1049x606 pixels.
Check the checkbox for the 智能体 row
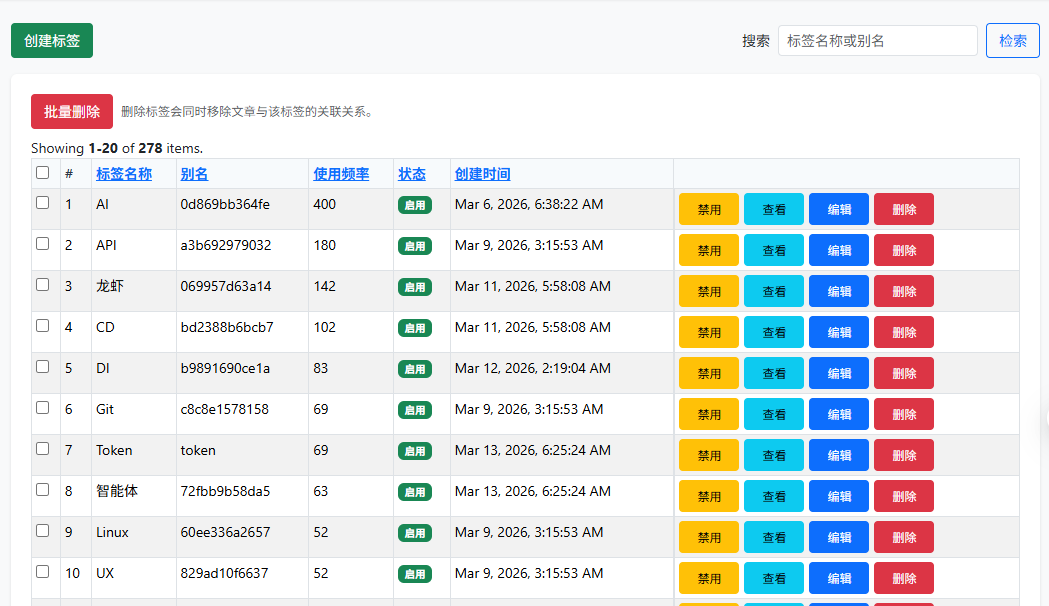43,490
